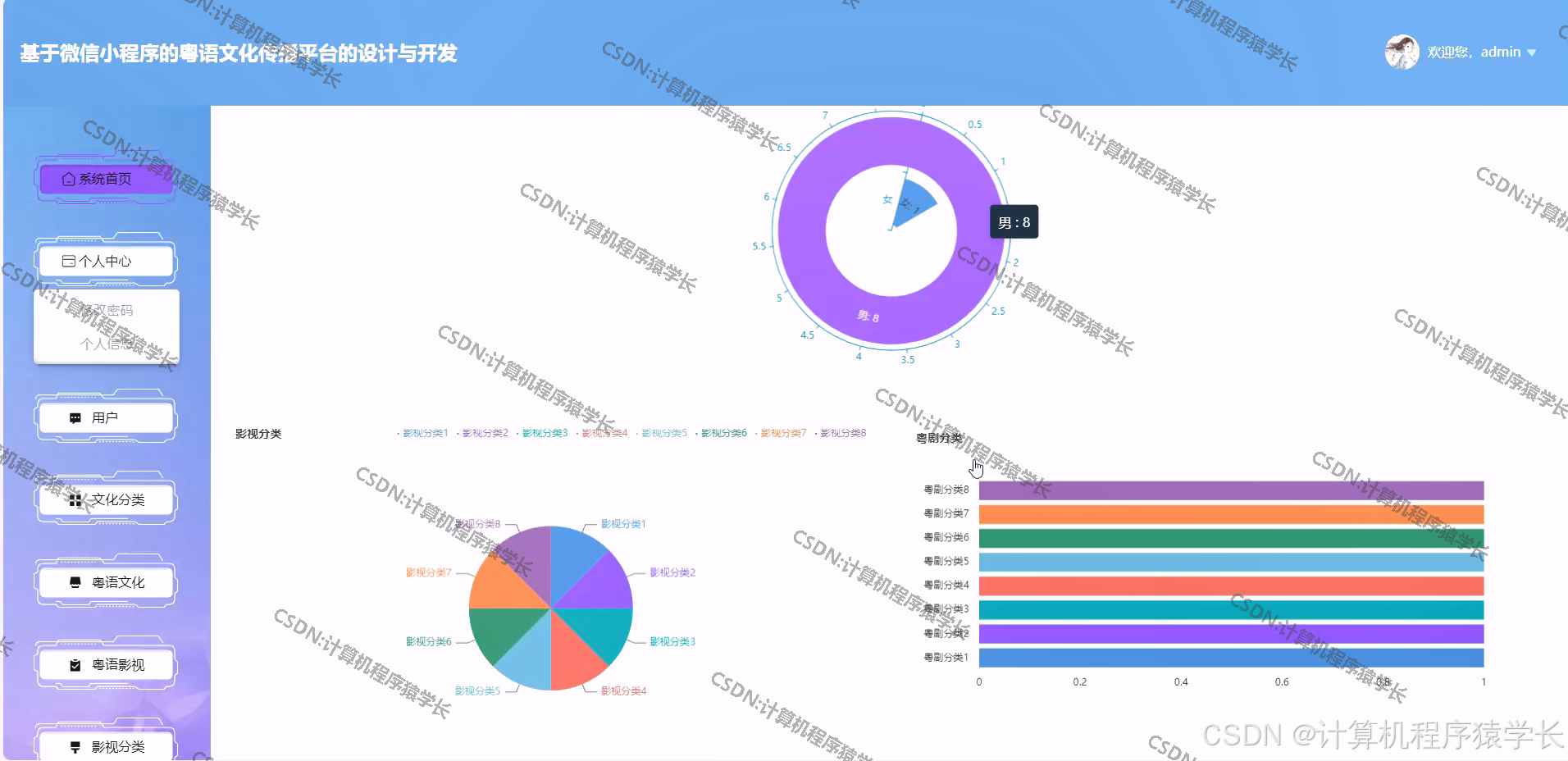Click the icon beside 粤语文化

(75, 582)
